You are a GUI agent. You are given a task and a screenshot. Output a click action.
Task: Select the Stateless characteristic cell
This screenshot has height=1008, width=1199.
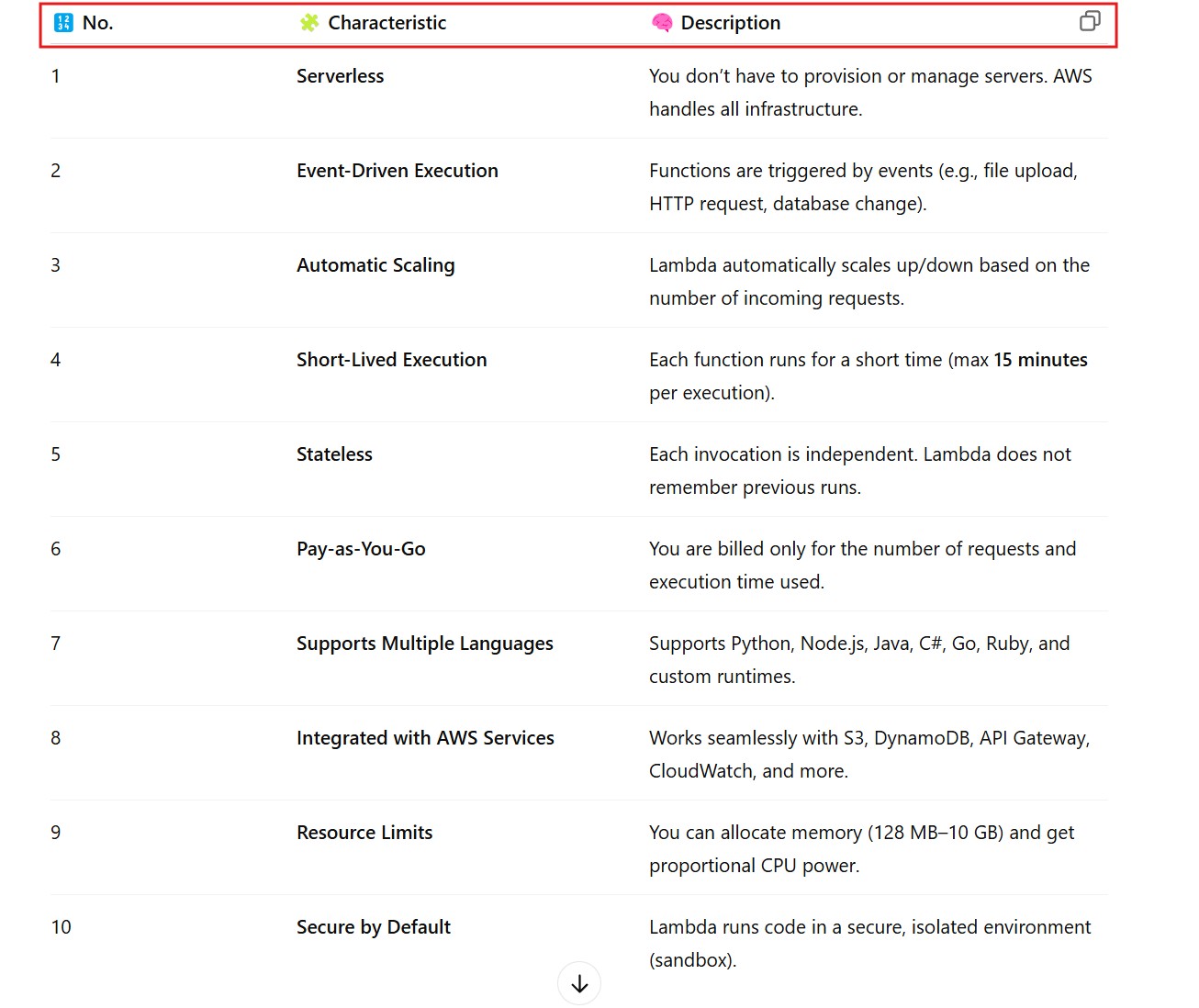point(334,454)
